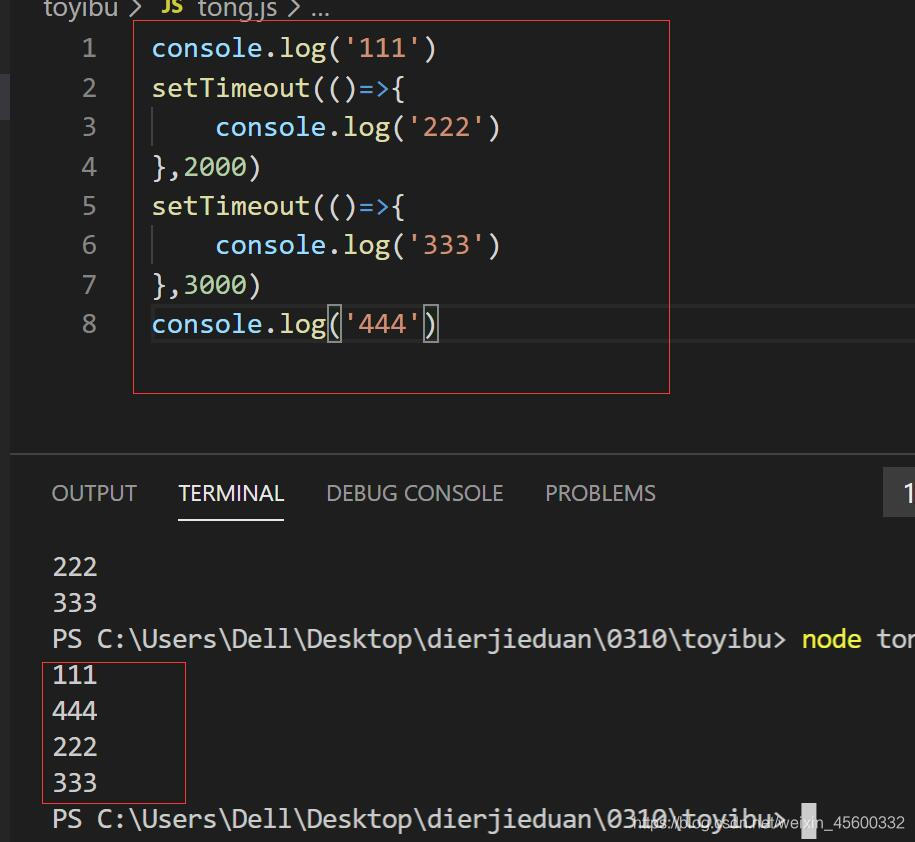Viewport: 915px width, 842px height.
Task: Open the terminal selector dropdown showing 1
Action: click(899, 492)
